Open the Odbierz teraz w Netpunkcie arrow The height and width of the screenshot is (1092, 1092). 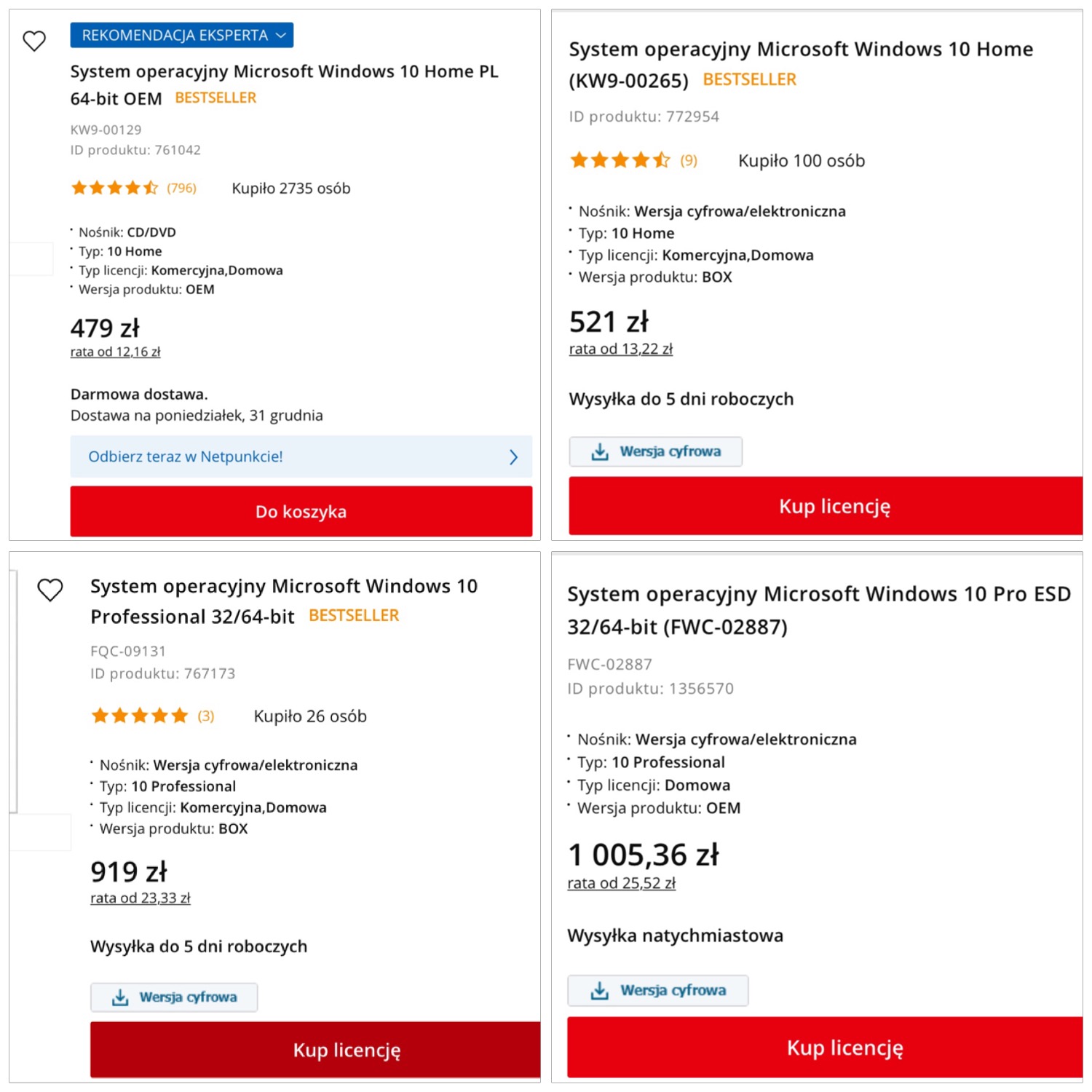pos(513,457)
